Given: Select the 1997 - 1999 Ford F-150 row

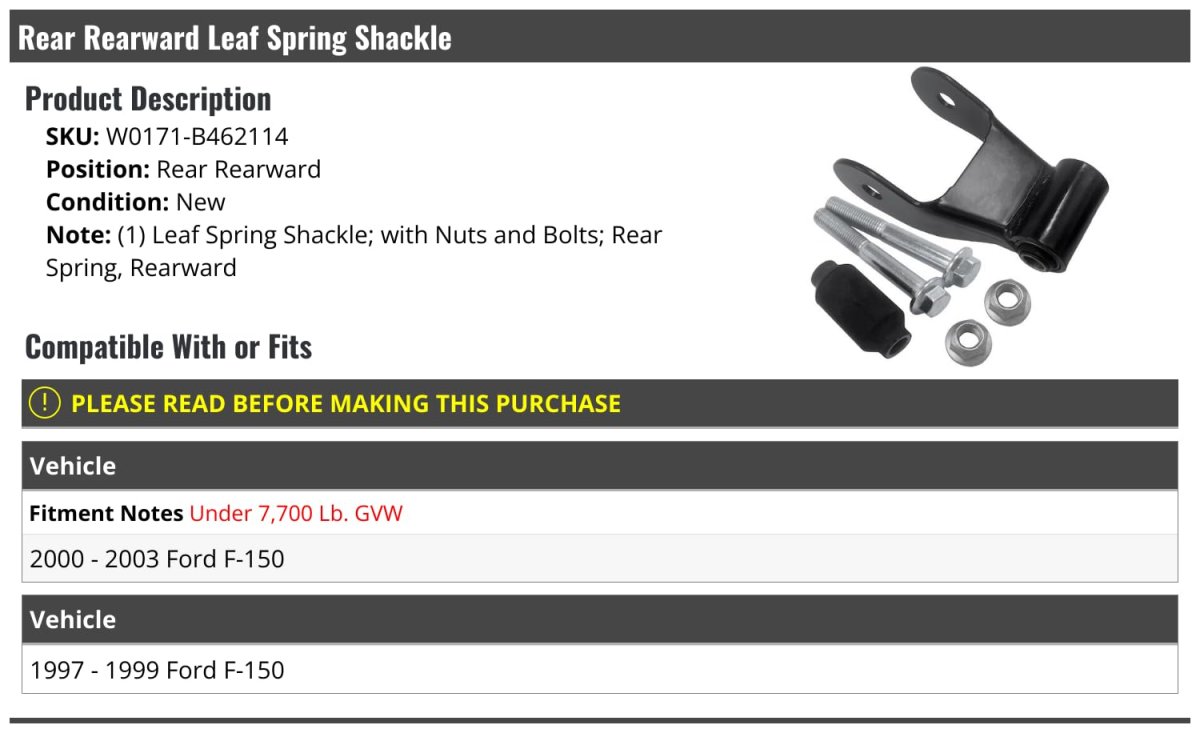Looking at the screenshot, I should pos(157,670).
